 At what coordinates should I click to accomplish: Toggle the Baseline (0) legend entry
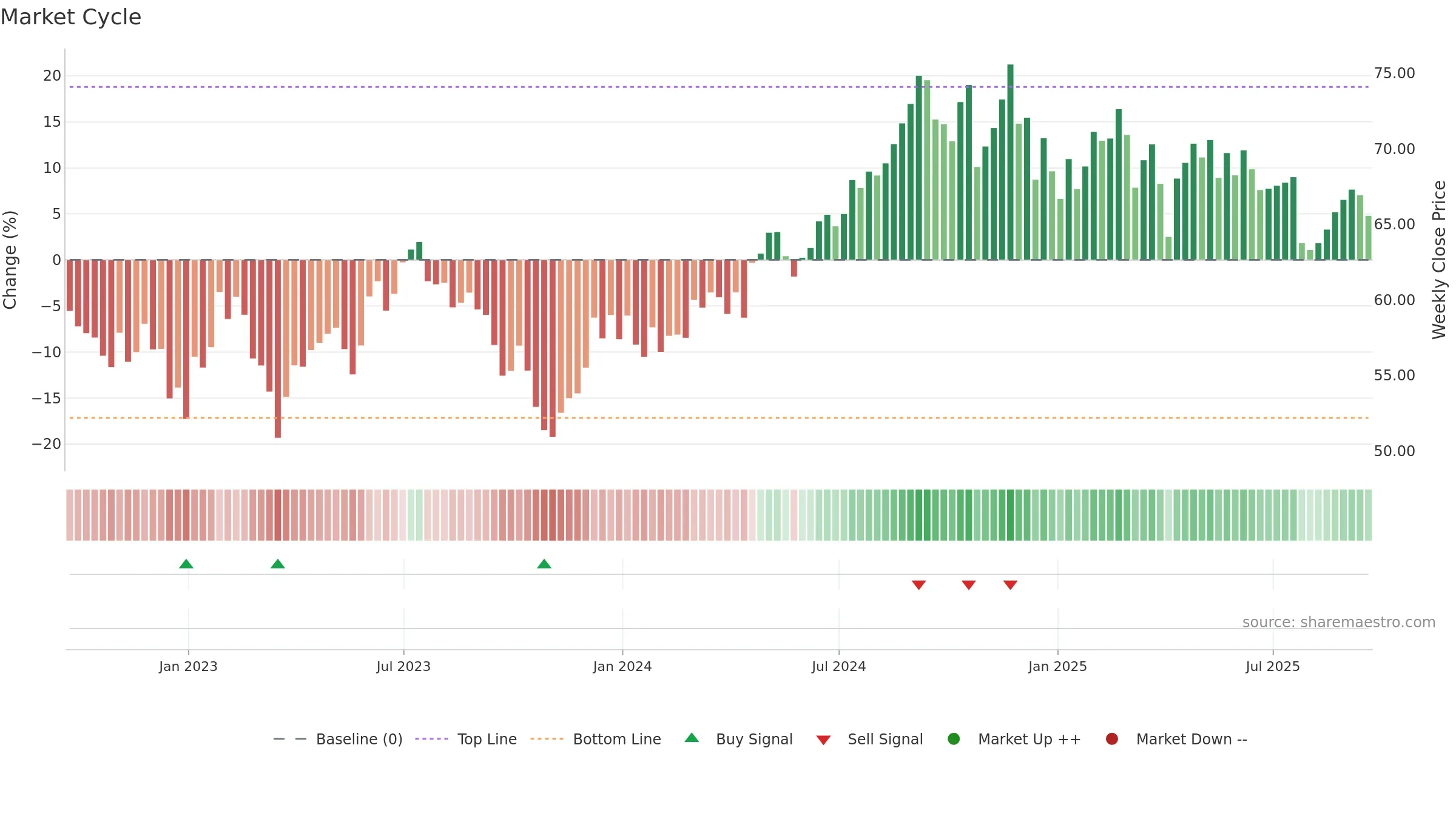point(338,739)
